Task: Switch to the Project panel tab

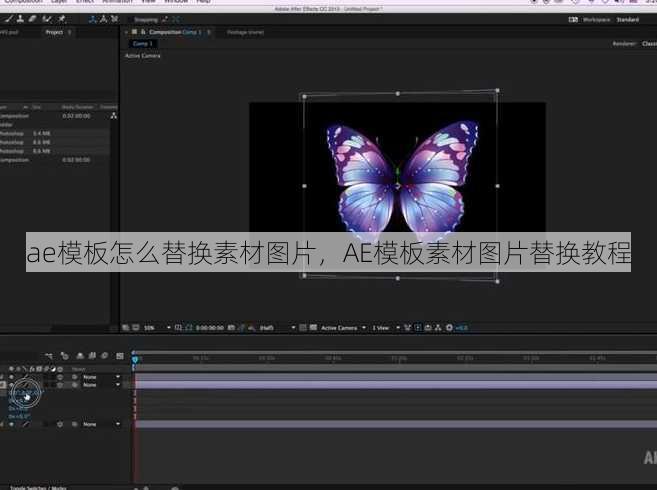Action: 54,32
